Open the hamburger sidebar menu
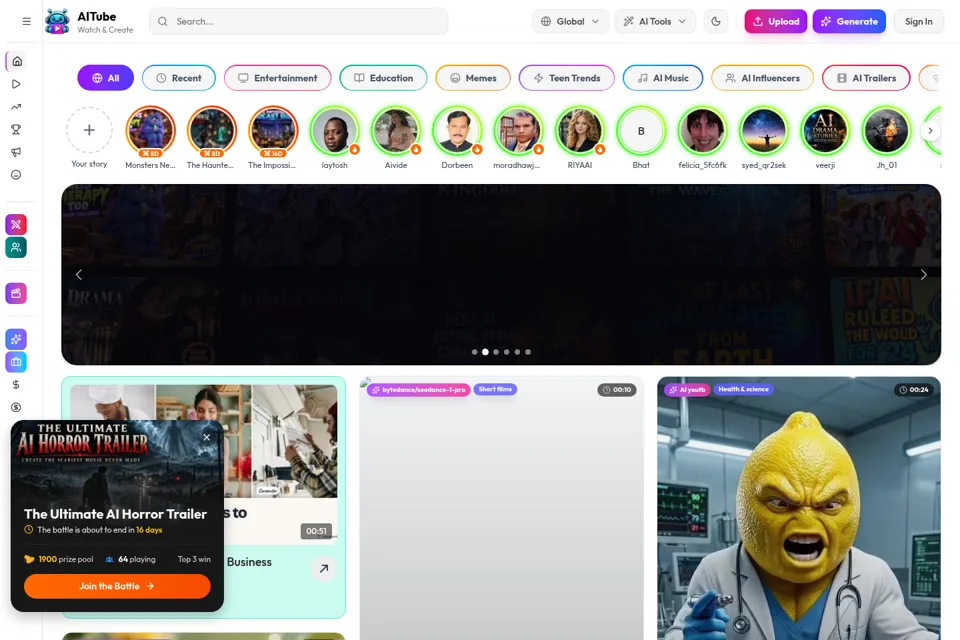Screen dimensions: 960x640 [x=26, y=21]
